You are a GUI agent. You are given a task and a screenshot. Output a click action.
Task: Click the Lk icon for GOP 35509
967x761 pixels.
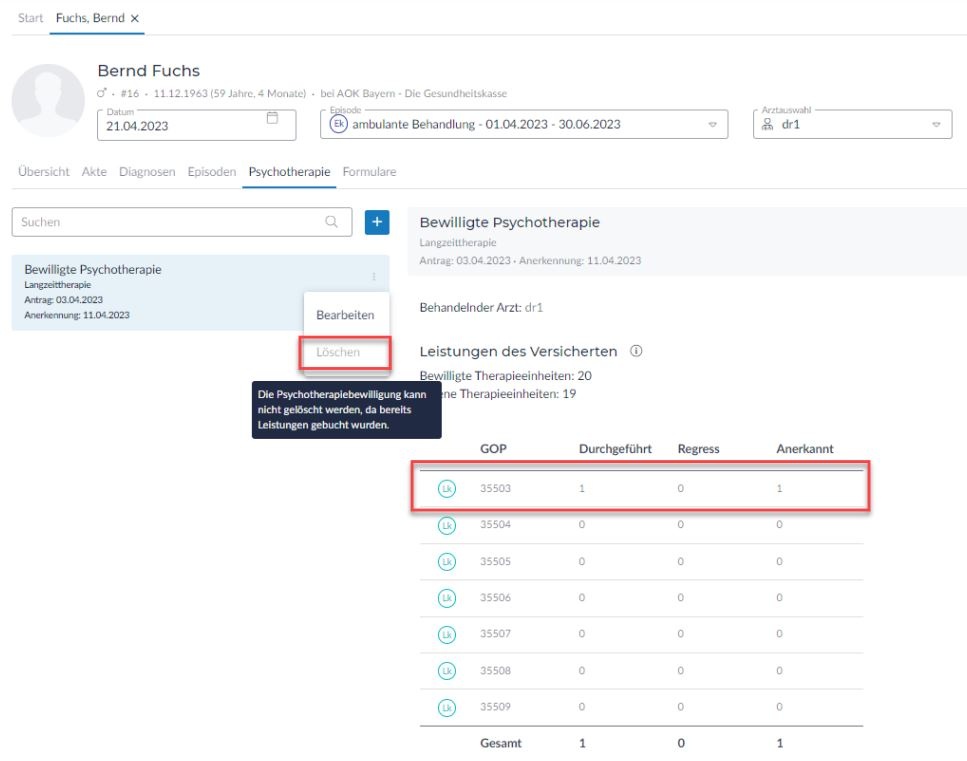445,706
